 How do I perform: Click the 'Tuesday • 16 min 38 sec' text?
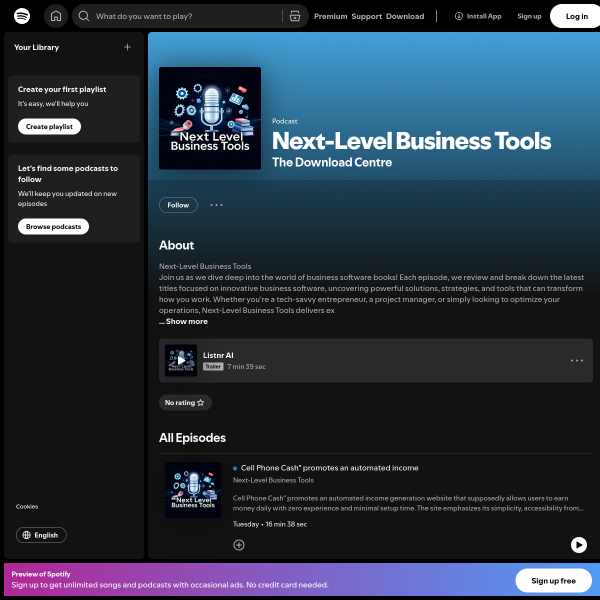(270, 524)
